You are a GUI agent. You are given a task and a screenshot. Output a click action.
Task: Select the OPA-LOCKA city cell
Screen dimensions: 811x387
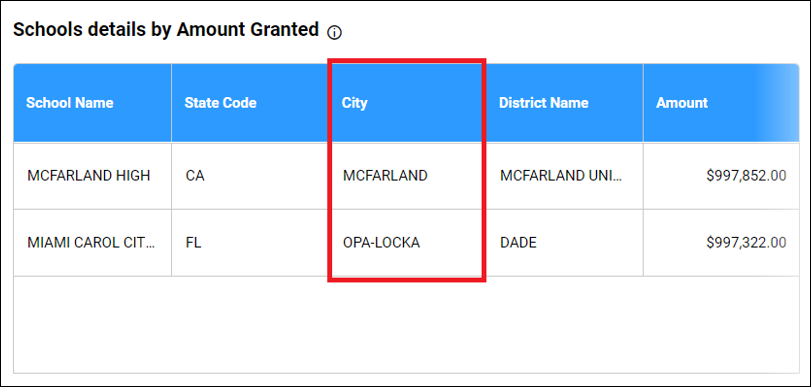[407, 243]
